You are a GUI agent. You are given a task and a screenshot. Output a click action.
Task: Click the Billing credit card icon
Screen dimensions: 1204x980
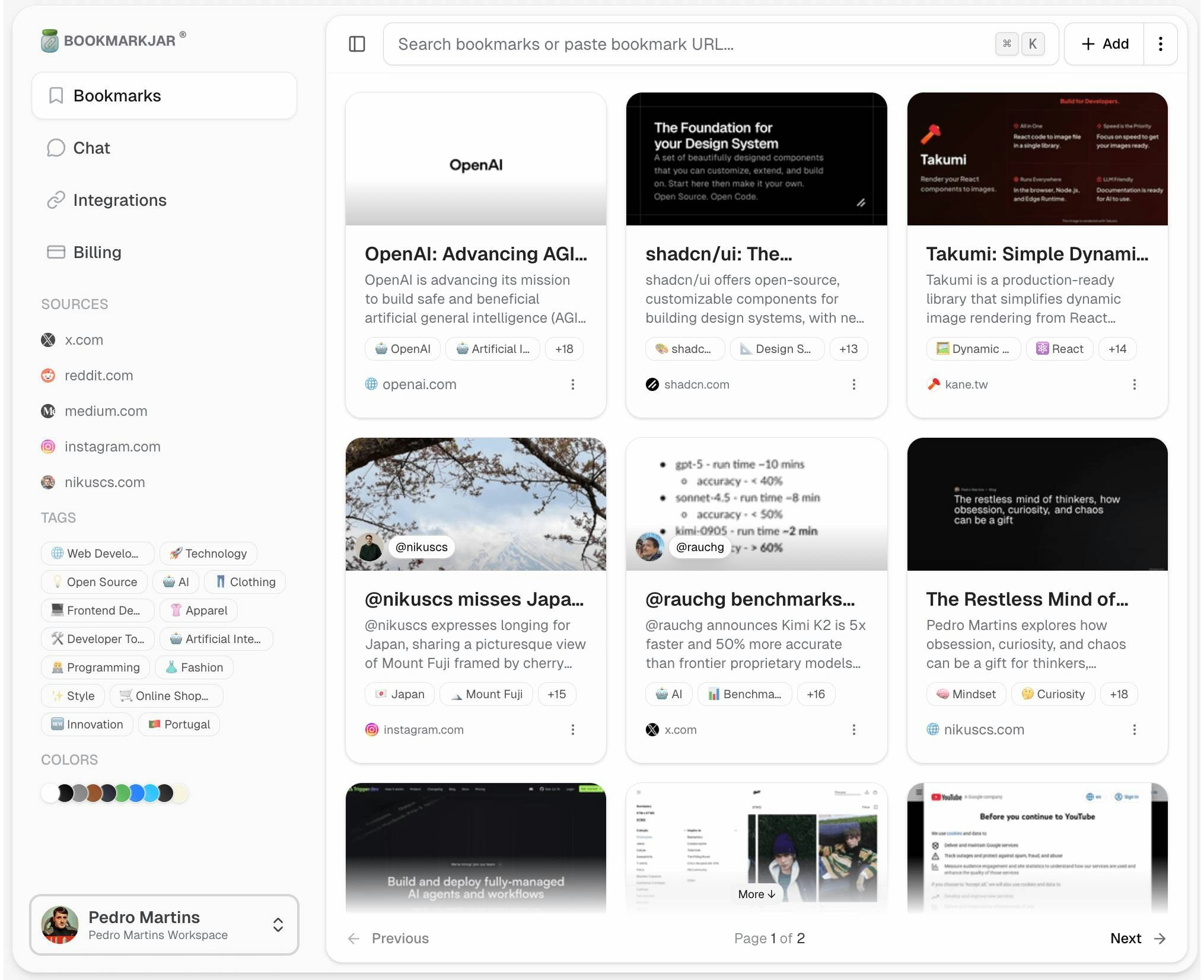(56, 252)
